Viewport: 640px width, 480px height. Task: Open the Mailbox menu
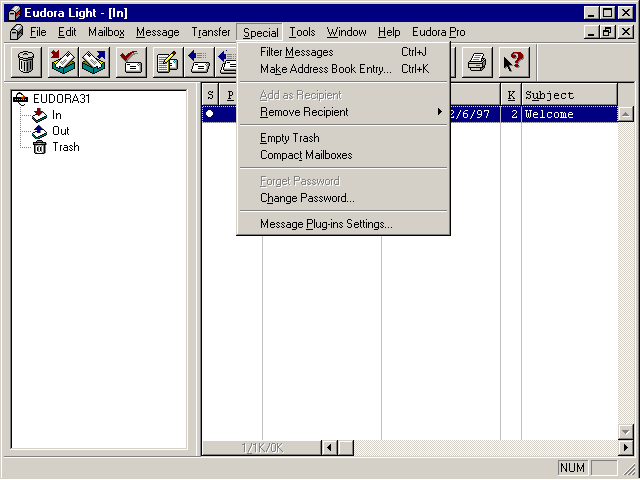pyautogui.click(x=107, y=32)
